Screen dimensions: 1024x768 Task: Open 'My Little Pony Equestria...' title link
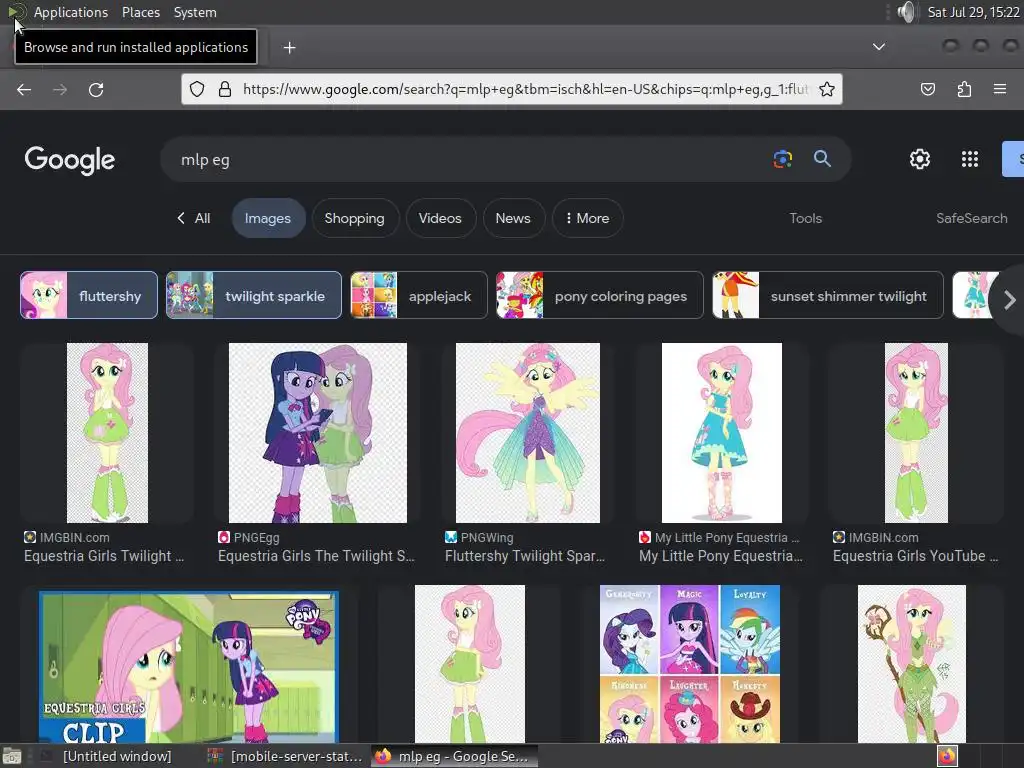pyautogui.click(x=721, y=556)
